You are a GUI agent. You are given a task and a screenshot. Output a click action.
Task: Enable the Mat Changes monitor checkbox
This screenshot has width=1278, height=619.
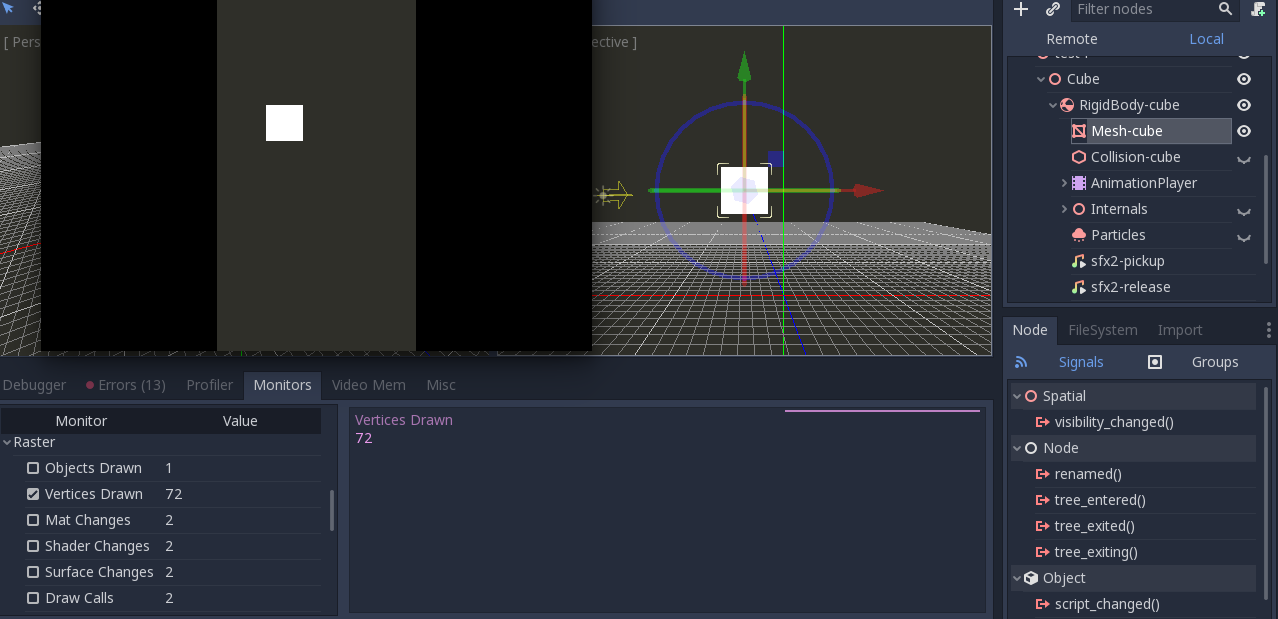(33, 520)
